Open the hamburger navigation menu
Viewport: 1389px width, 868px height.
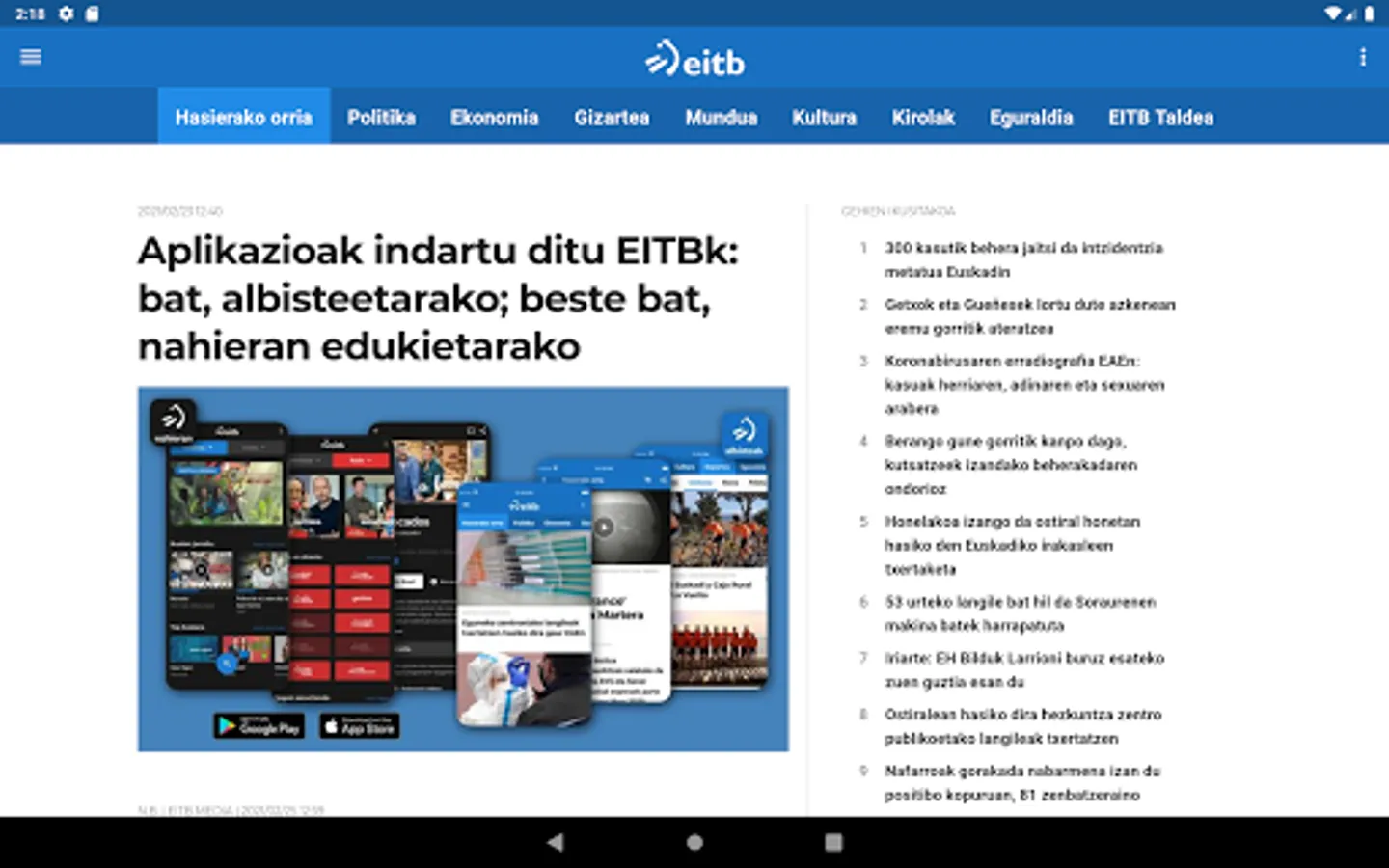coord(31,57)
